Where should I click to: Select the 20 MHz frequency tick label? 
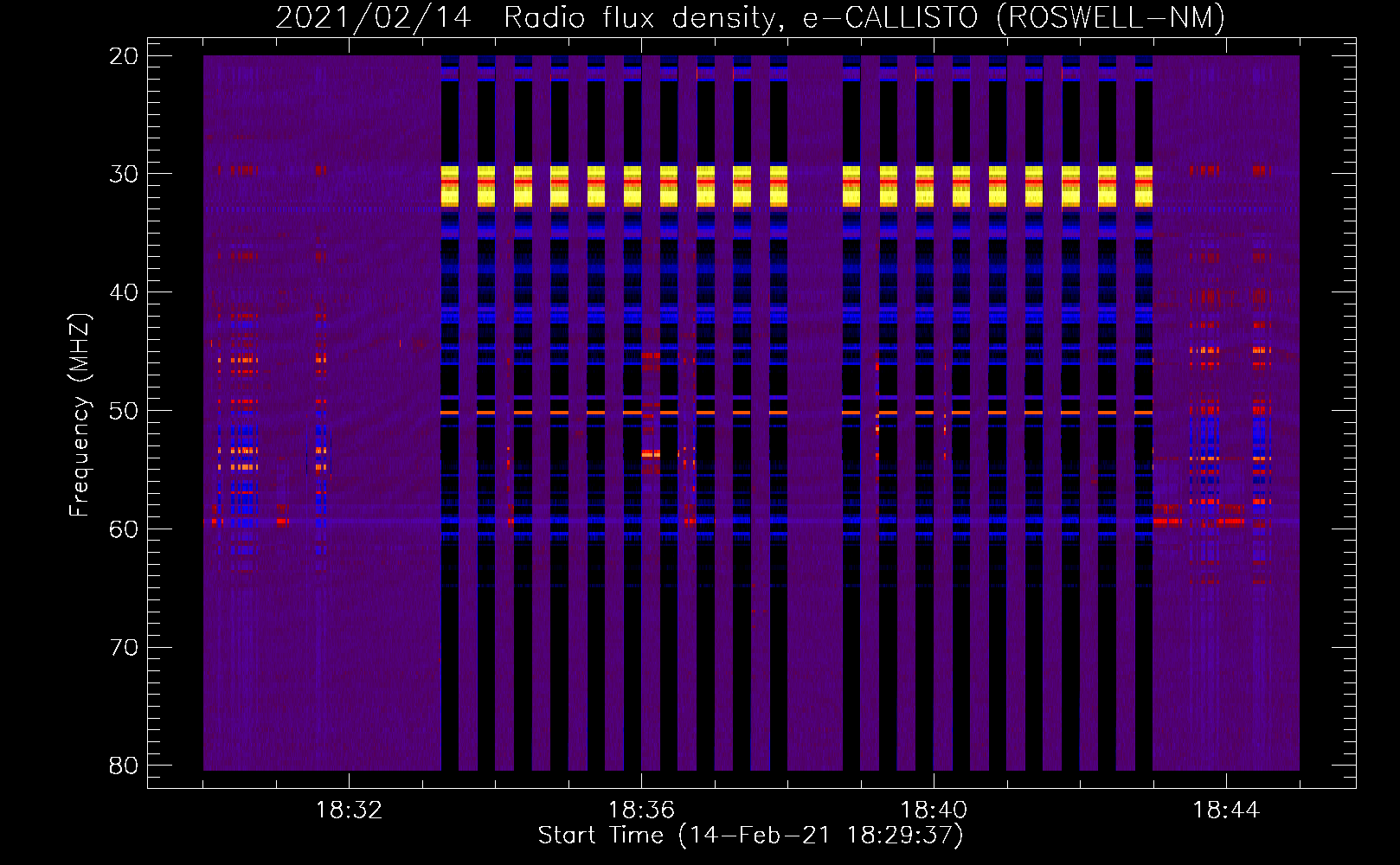pos(125,55)
